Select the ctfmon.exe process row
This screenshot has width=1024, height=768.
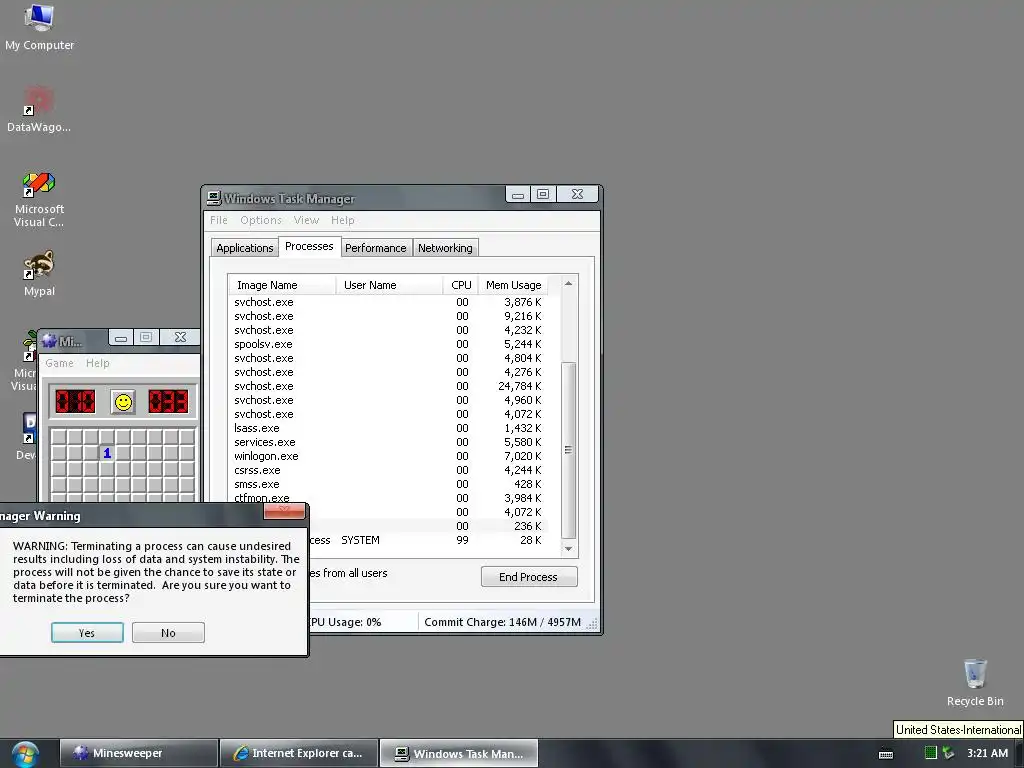[388, 498]
